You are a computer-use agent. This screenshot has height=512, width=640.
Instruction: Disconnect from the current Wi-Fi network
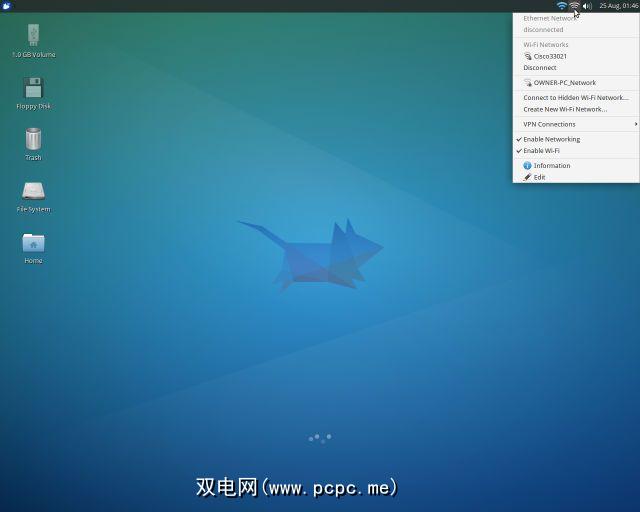pyautogui.click(x=540, y=68)
